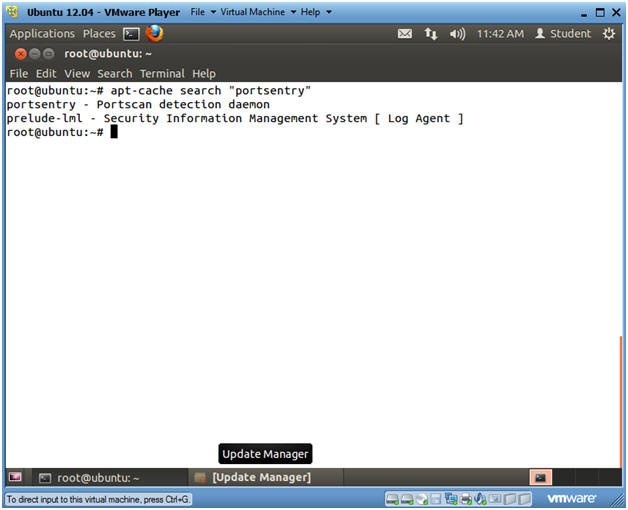Click the apt-cache search command line

tap(159, 91)
